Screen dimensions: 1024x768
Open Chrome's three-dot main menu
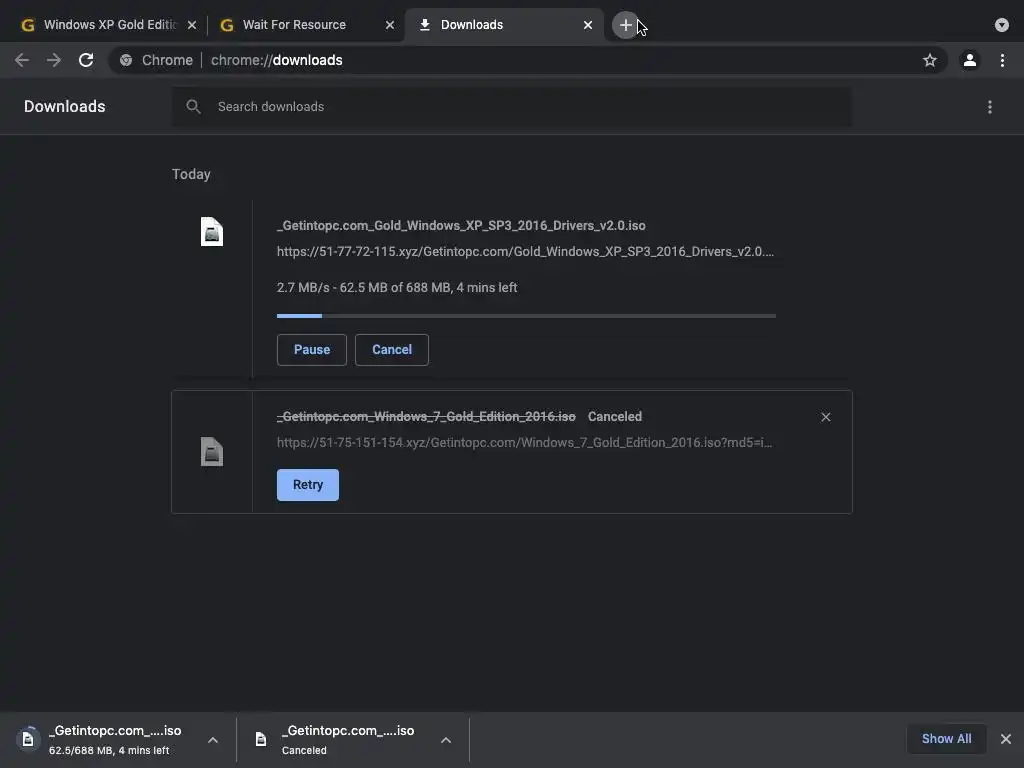[1002, 60]
